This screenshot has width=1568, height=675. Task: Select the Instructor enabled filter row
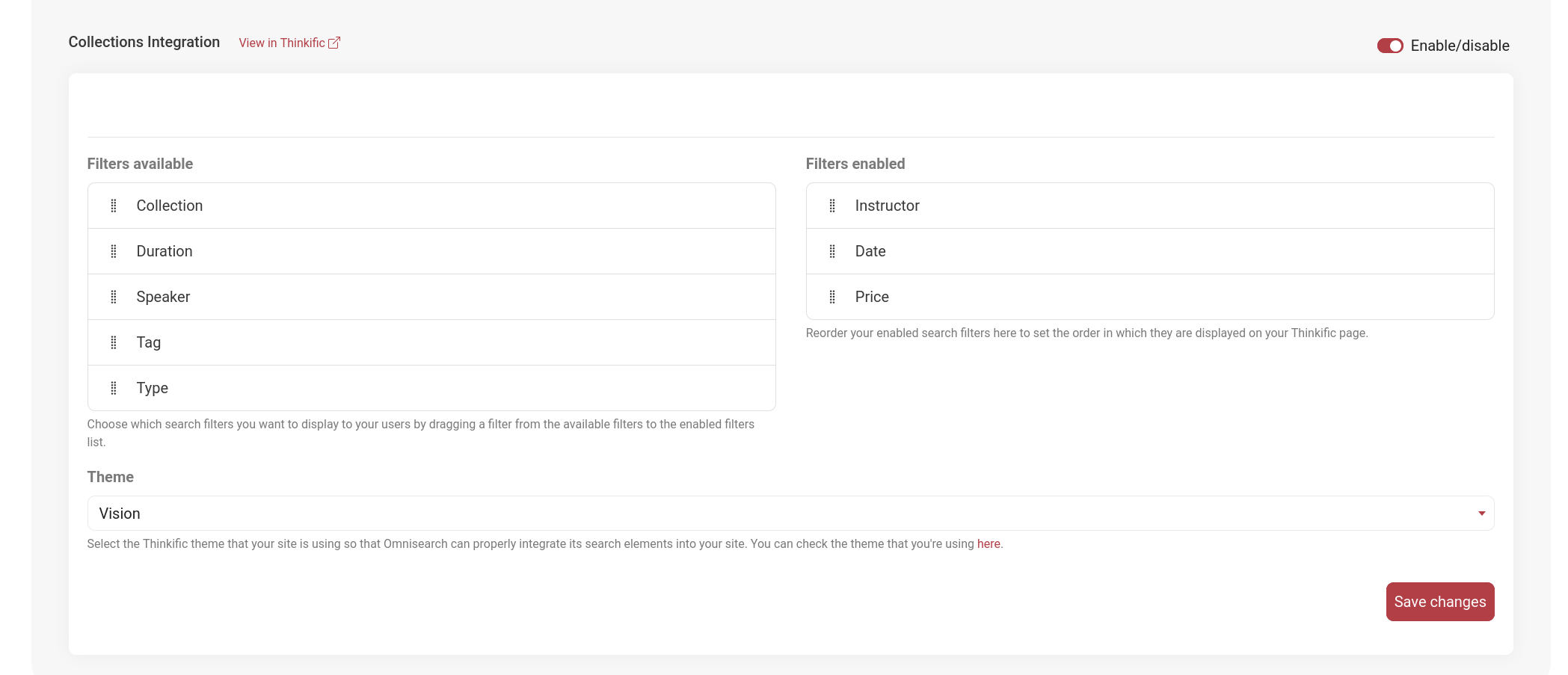click(x=1150, y=206)
